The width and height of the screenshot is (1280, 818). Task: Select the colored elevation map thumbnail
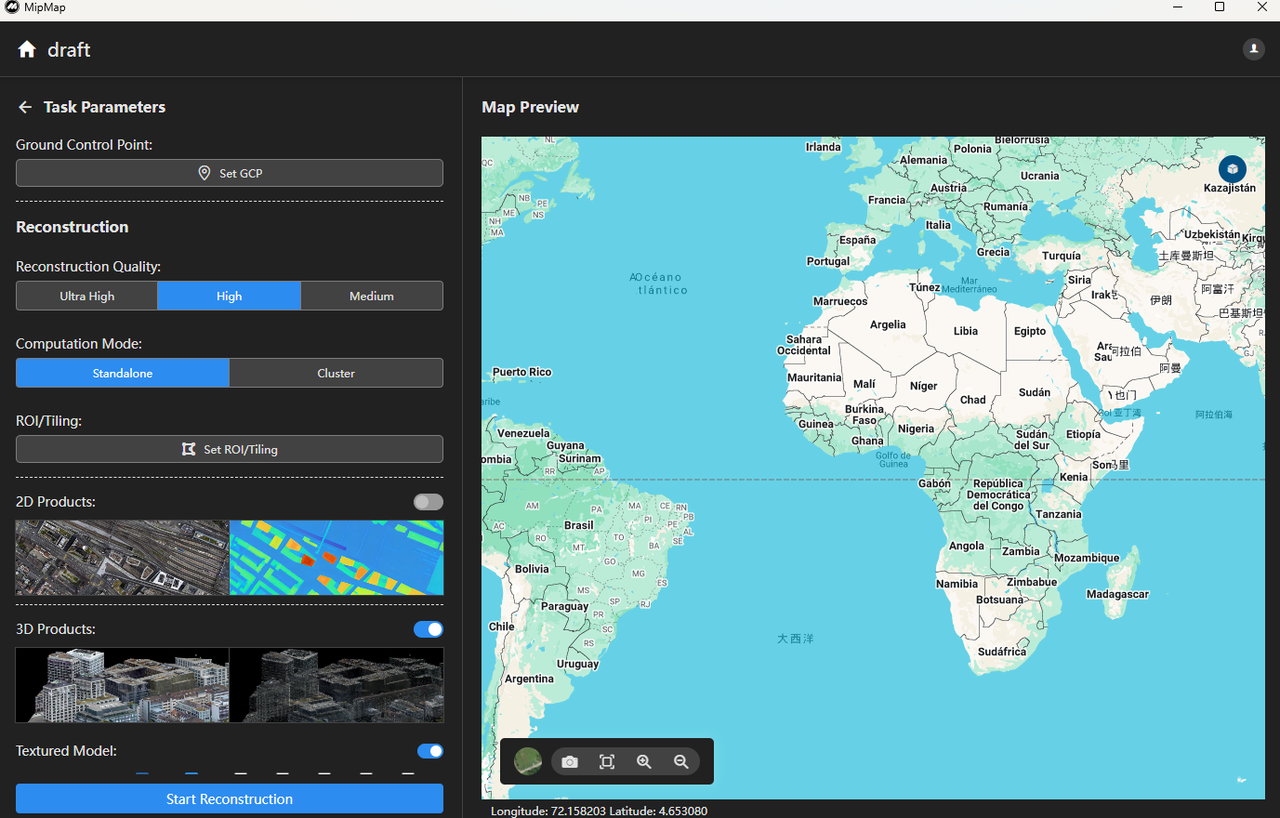(x=337, y=558)
